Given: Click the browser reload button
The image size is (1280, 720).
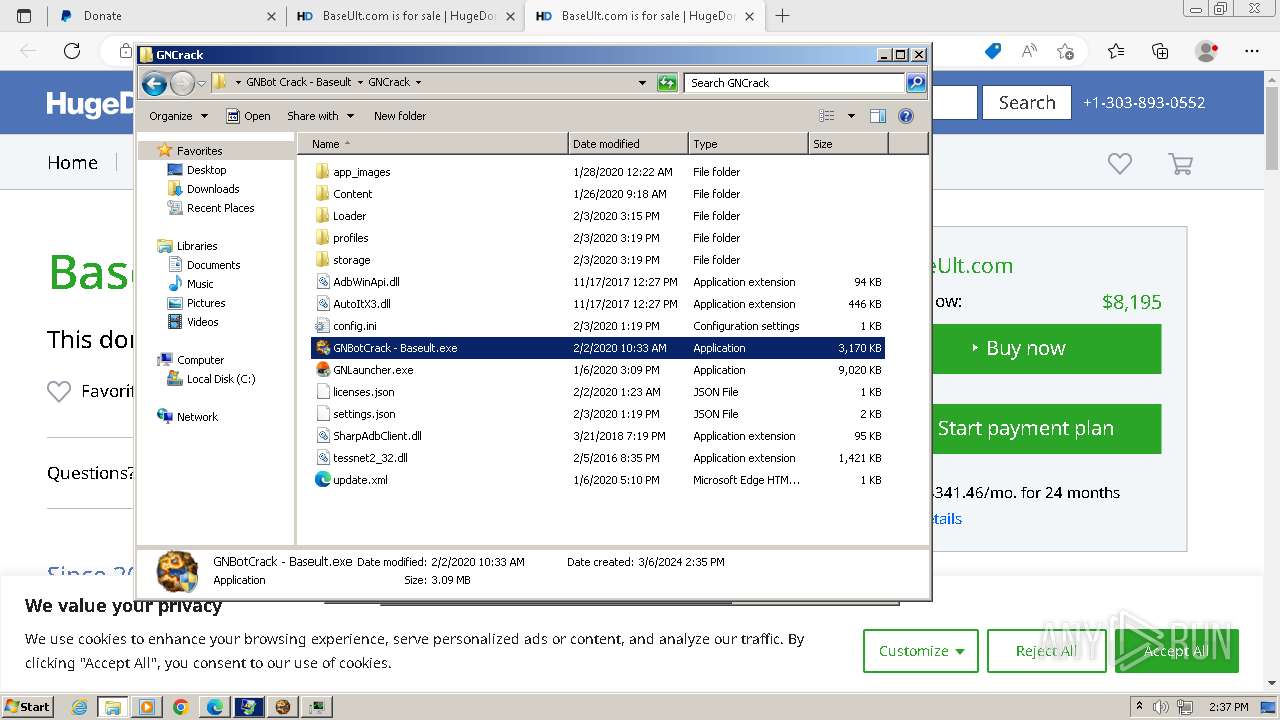Looking at the screenshot, I should tap(72, 51).
